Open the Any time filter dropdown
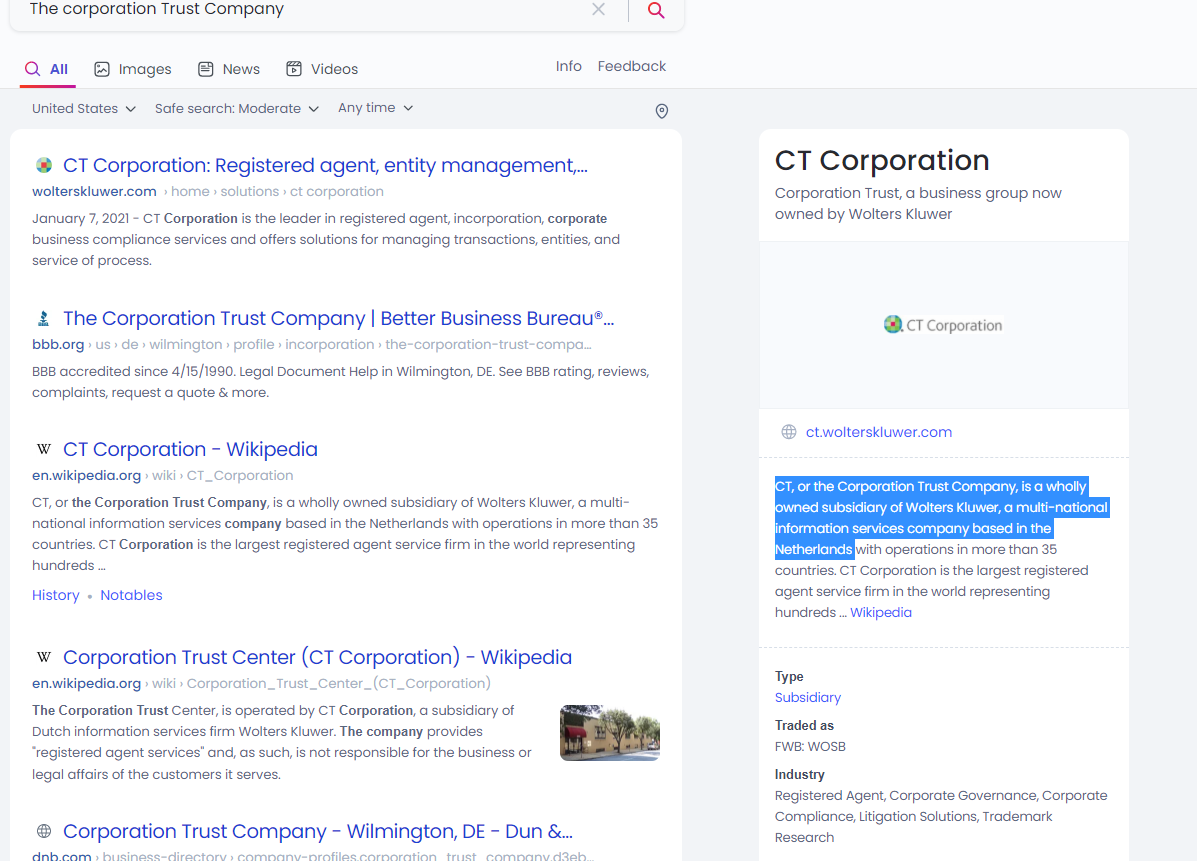This screenshot has height=861, width=1197. click(376, 108)
